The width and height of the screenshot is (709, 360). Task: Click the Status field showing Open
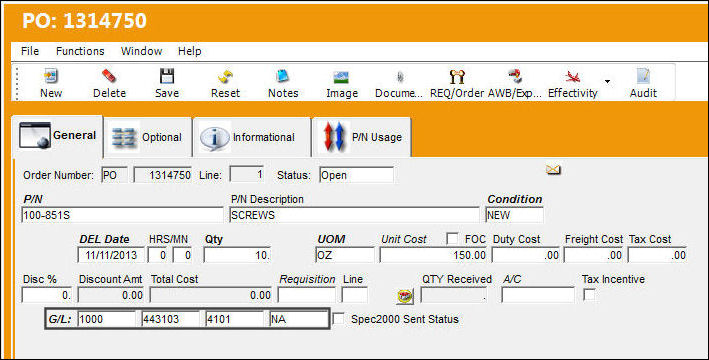pyautogui.click(x=356, y=175)
